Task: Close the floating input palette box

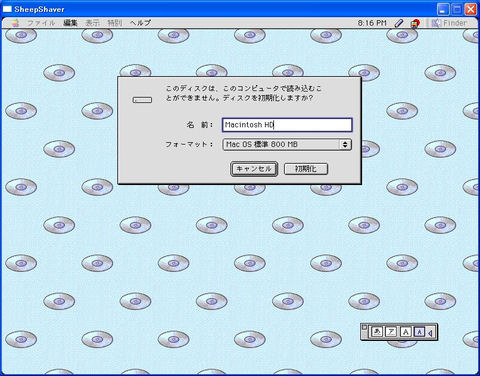Action: pyautogui.click(x=364, y=327)
